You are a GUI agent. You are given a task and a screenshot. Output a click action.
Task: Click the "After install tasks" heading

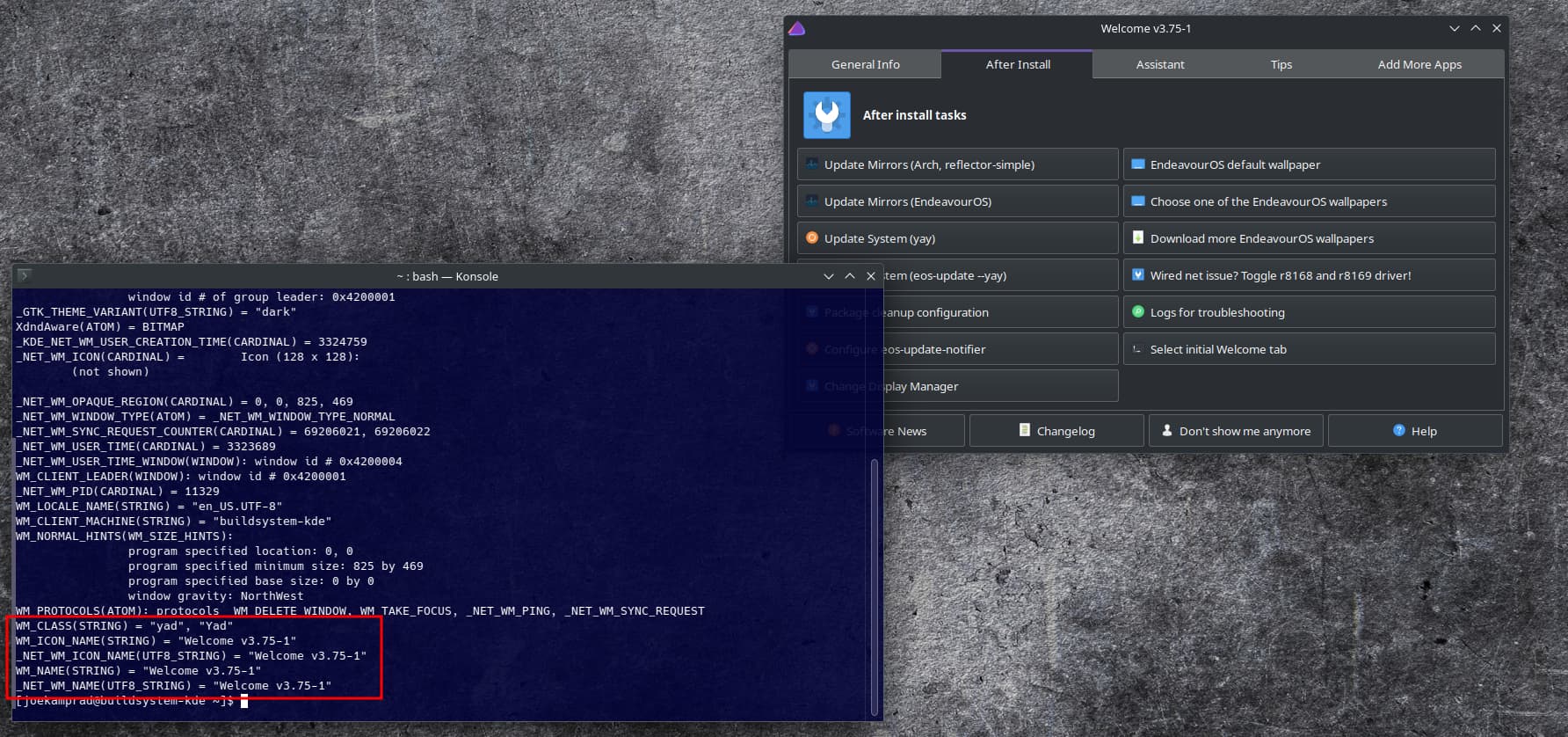click(x=914, y=115)
